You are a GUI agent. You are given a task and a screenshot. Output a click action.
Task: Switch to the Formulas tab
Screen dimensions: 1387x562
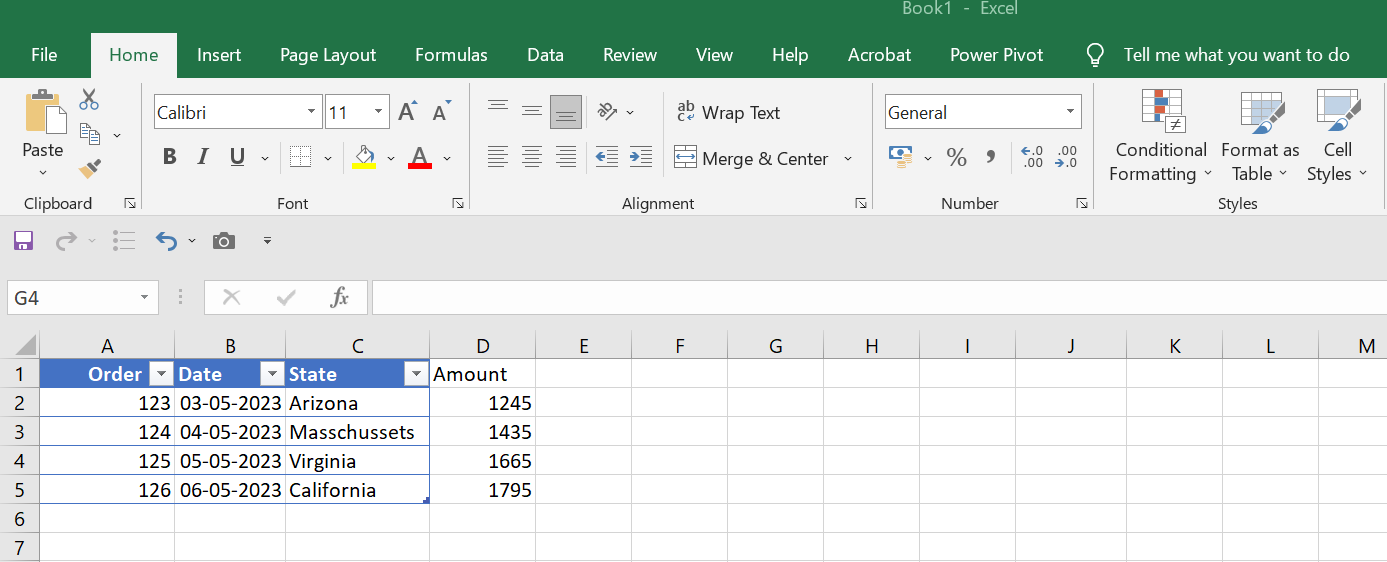(x=451, y=55)
